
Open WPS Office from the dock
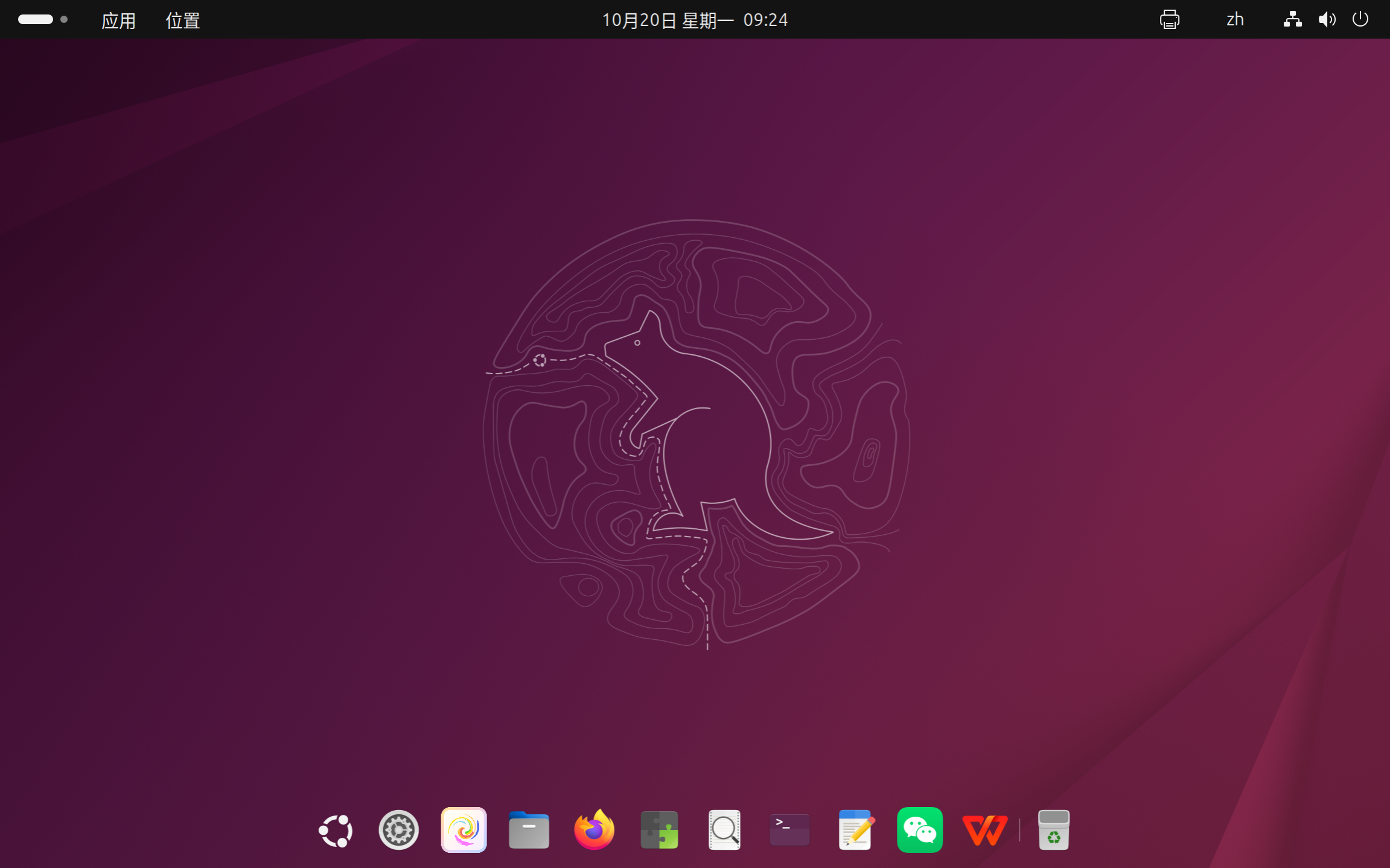[x=985, y=830]
